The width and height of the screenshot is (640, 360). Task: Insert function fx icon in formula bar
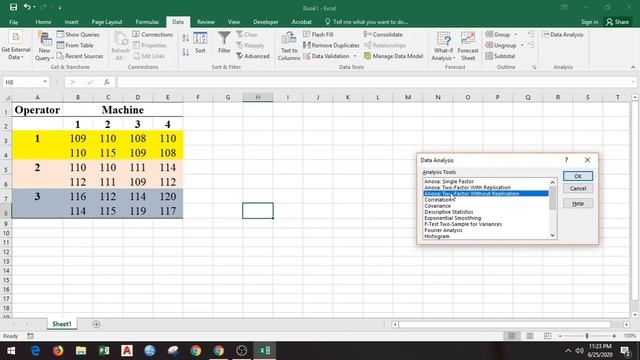pyautogui.click(x=107, y=82)
